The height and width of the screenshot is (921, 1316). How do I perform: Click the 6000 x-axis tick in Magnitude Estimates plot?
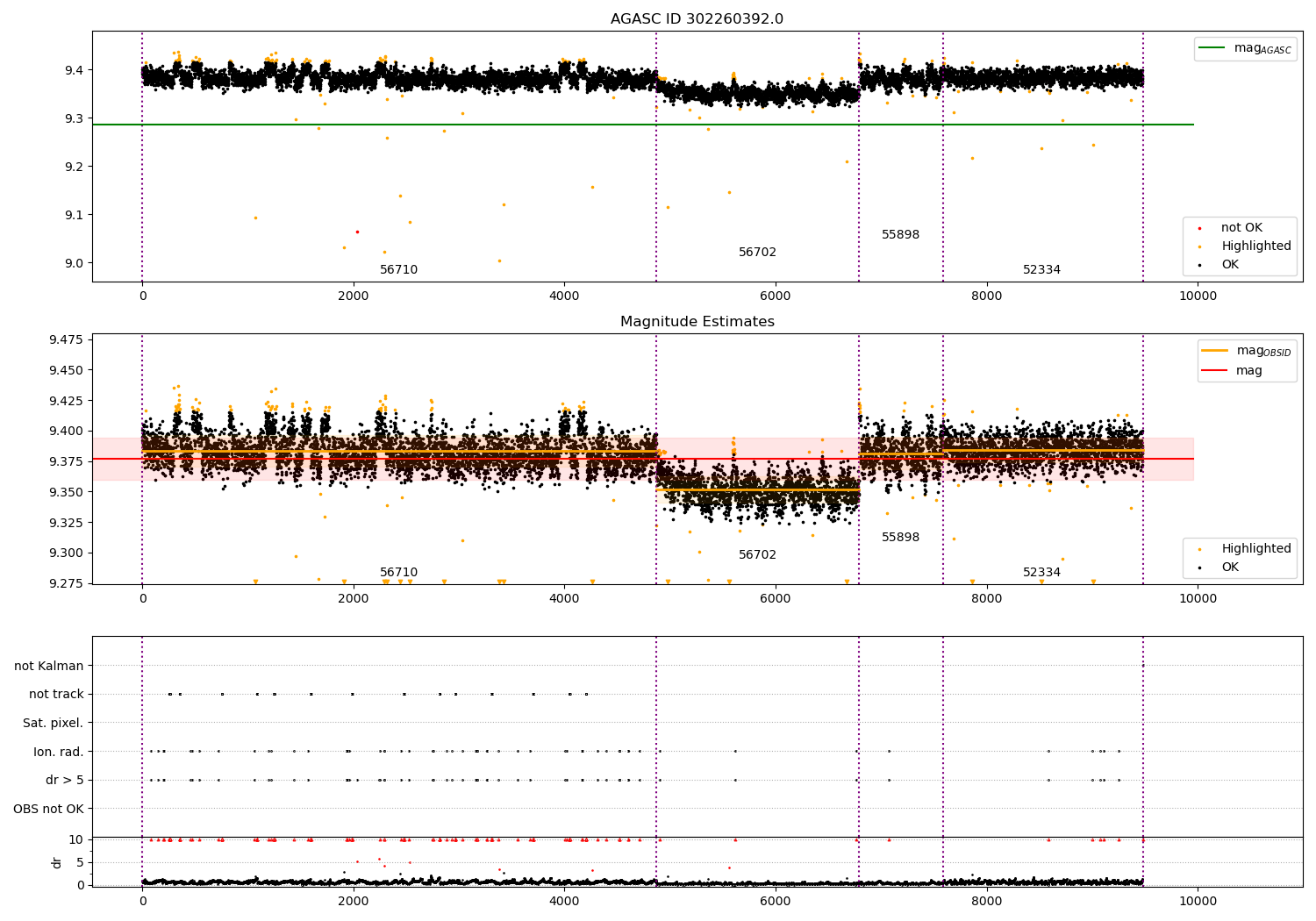776,598
